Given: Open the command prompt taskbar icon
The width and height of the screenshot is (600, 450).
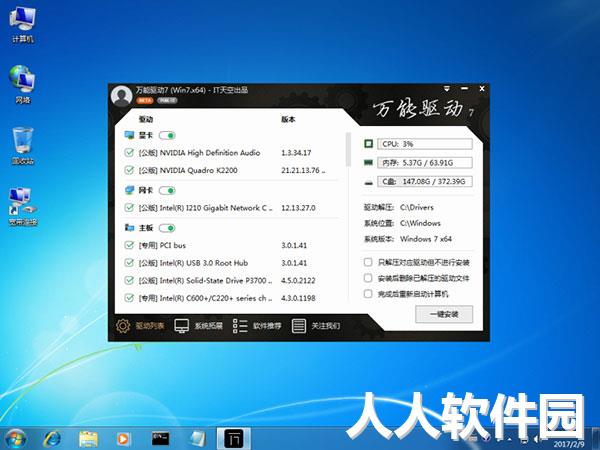Looking at the screenshot, I should tap(160, 439).
